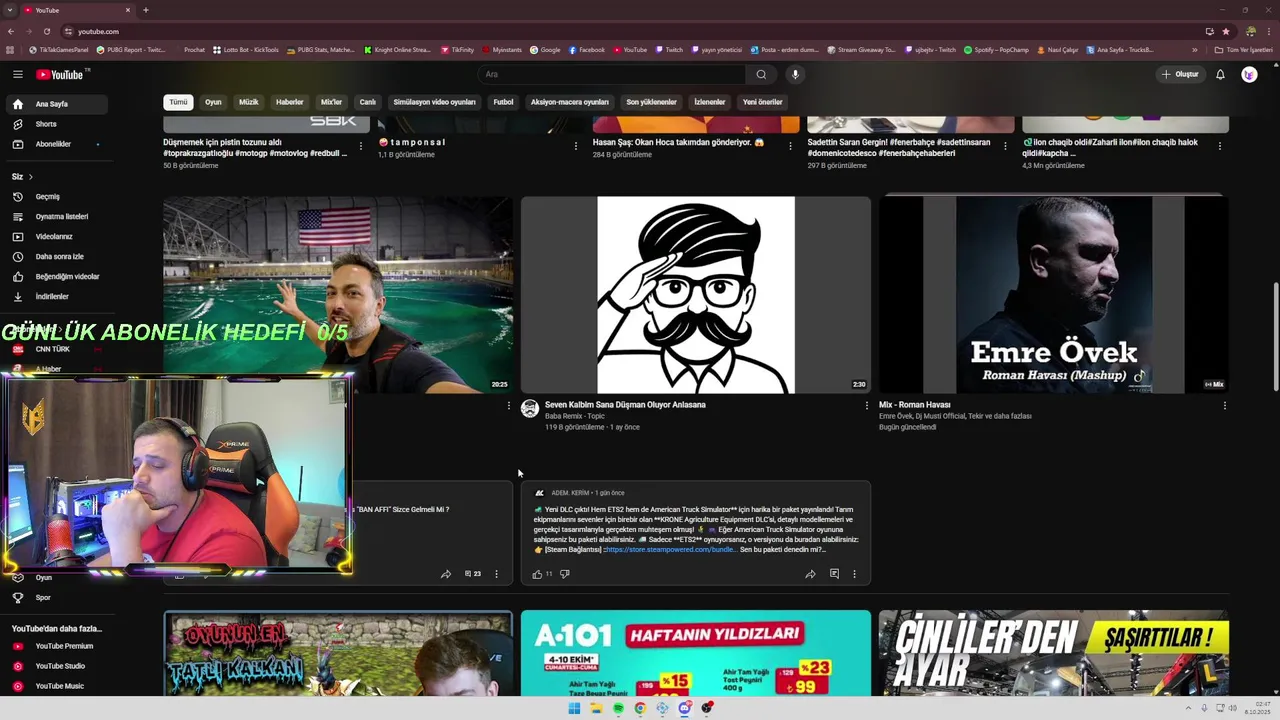Open ADEM KERİM channel name

570,493
